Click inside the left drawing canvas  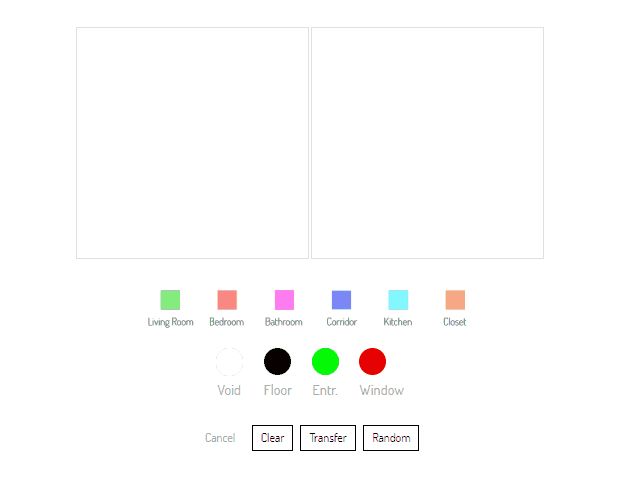pos(193,143)
